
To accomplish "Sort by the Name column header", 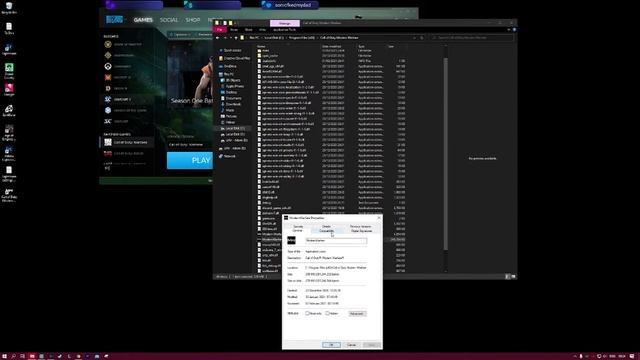I will pyautogui.click(x=261, y=47).
